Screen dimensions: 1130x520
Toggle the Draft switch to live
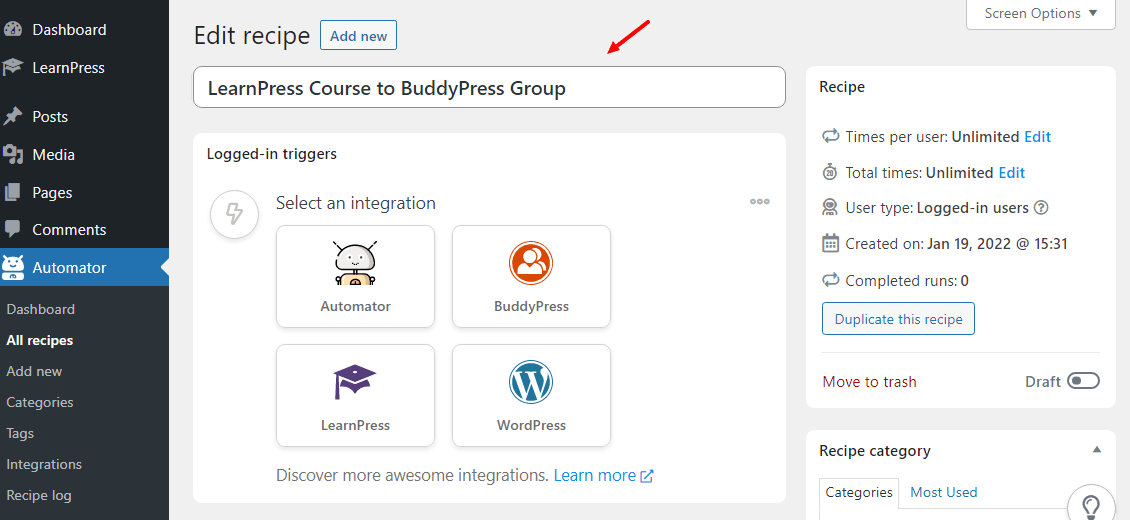(1083, 381)
